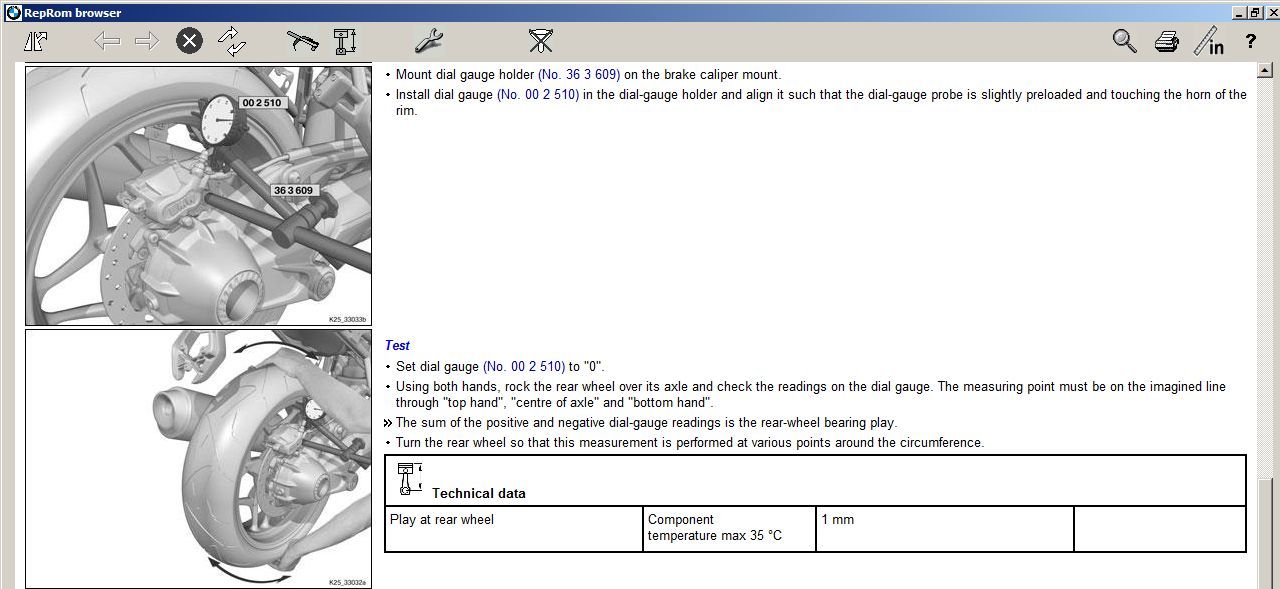Screen dimensions: 1280x589
Task: Open the torque wrench tightening data icon
Action: [x=302, y=41]
